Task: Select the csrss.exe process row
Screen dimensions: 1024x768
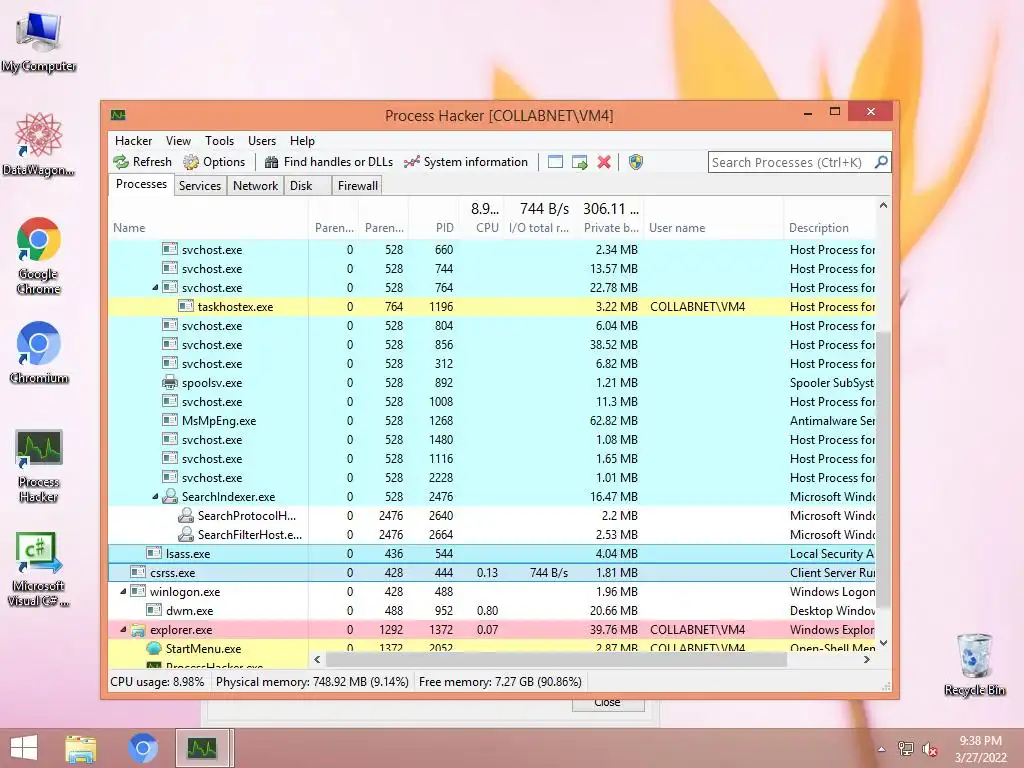Action: 492,573
